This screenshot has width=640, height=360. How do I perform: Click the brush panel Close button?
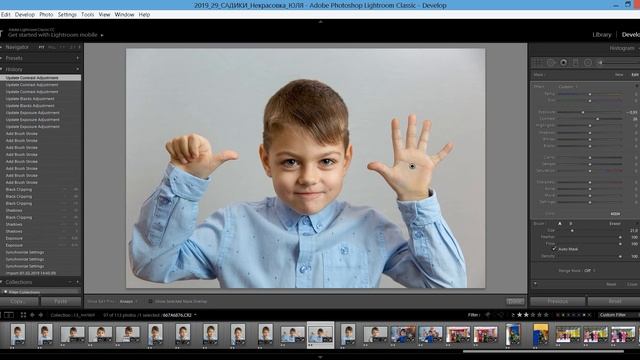pyautogui.click(x=632, y=284)
